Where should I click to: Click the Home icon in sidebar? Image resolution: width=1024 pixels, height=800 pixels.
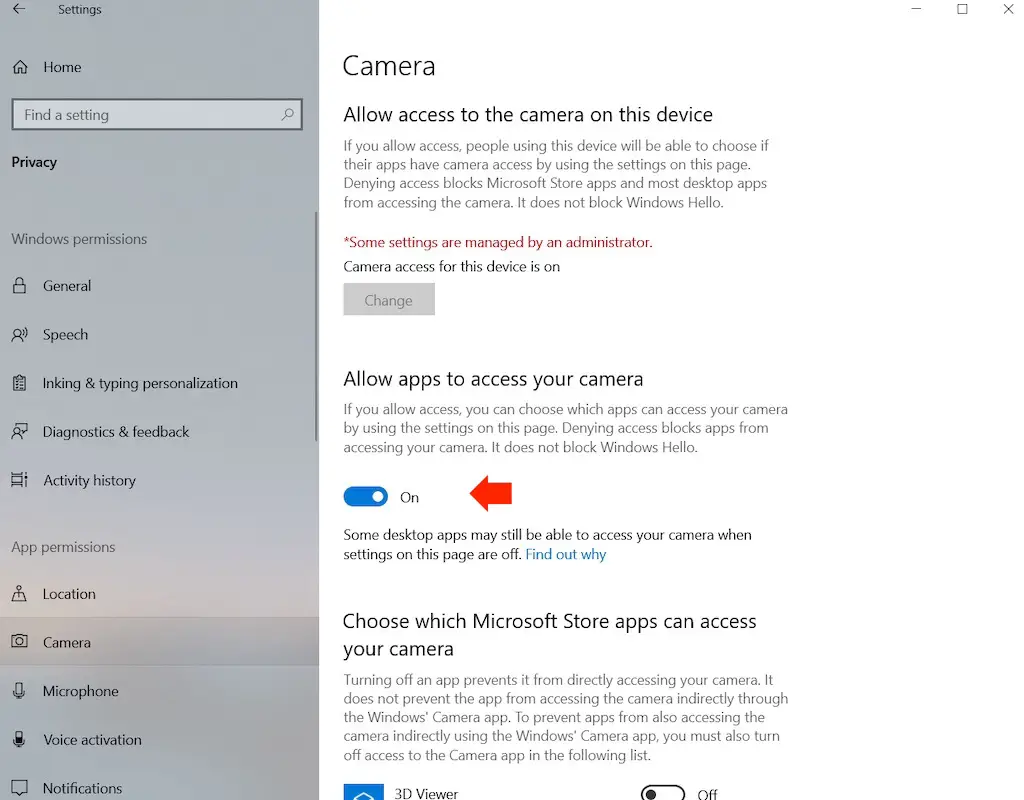click(19, 67)
